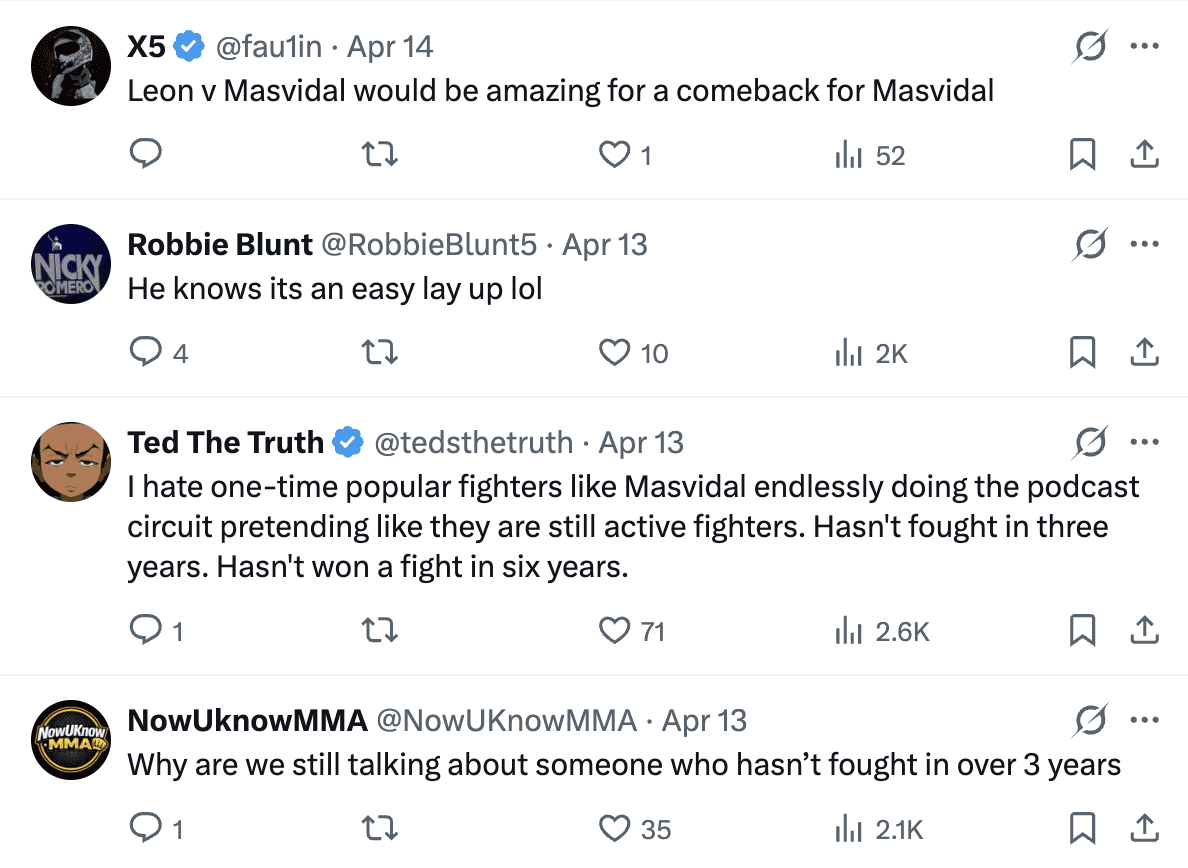Click Ted The Truth's cartoon avatar
Screen dimensions: 1188x868
(69, 462)
